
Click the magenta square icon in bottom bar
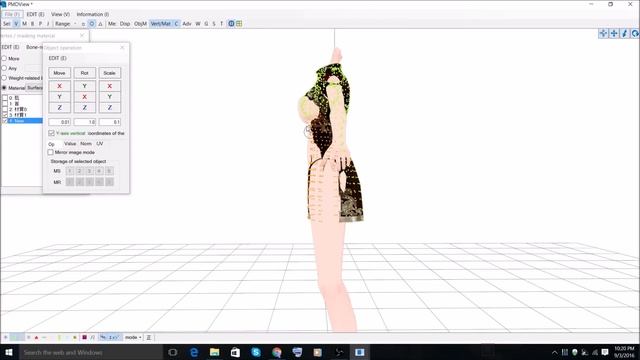(x=84, y=337)
